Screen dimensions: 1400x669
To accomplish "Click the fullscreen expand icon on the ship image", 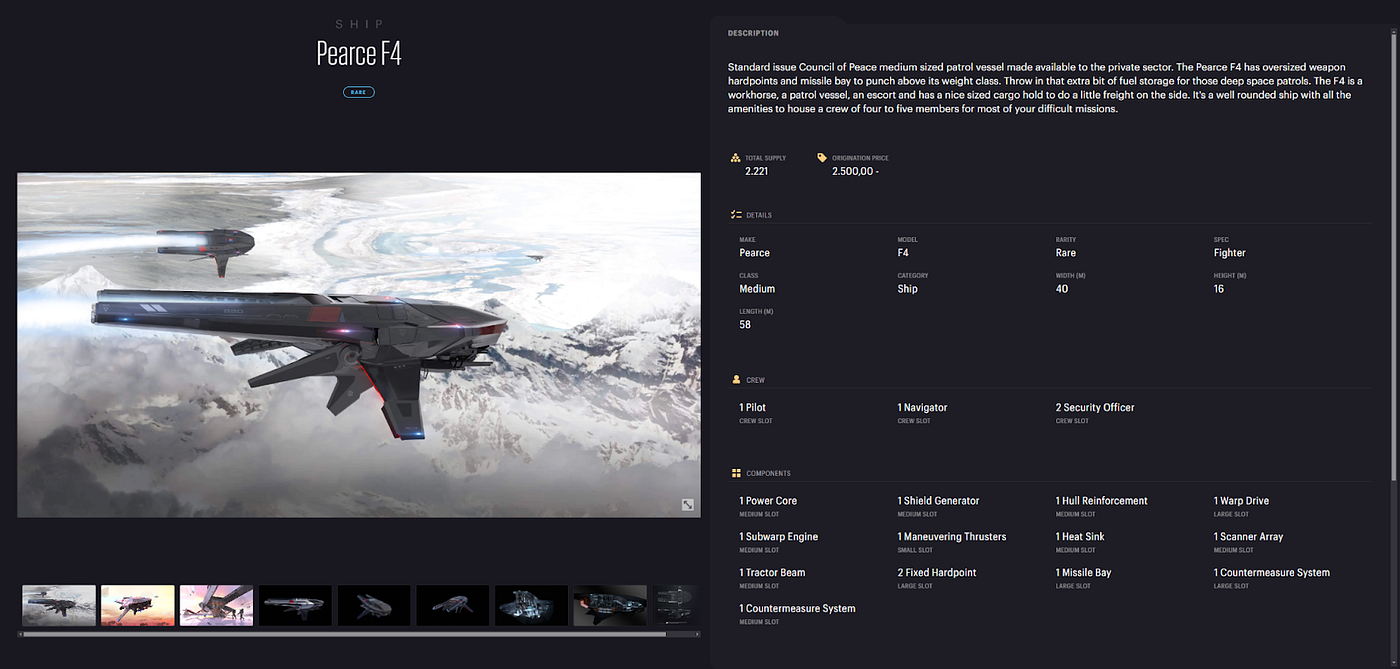I will [688, 505].
